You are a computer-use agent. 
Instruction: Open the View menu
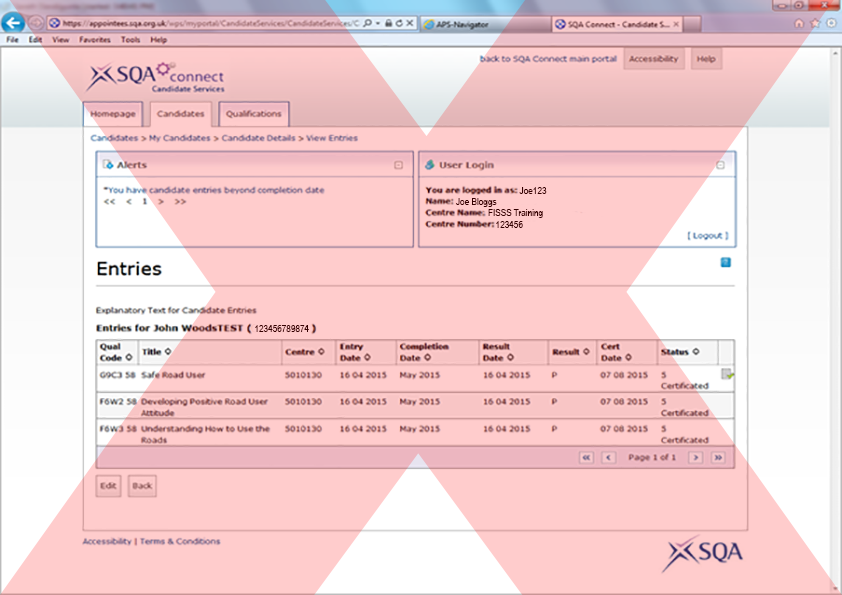[60, 40]
